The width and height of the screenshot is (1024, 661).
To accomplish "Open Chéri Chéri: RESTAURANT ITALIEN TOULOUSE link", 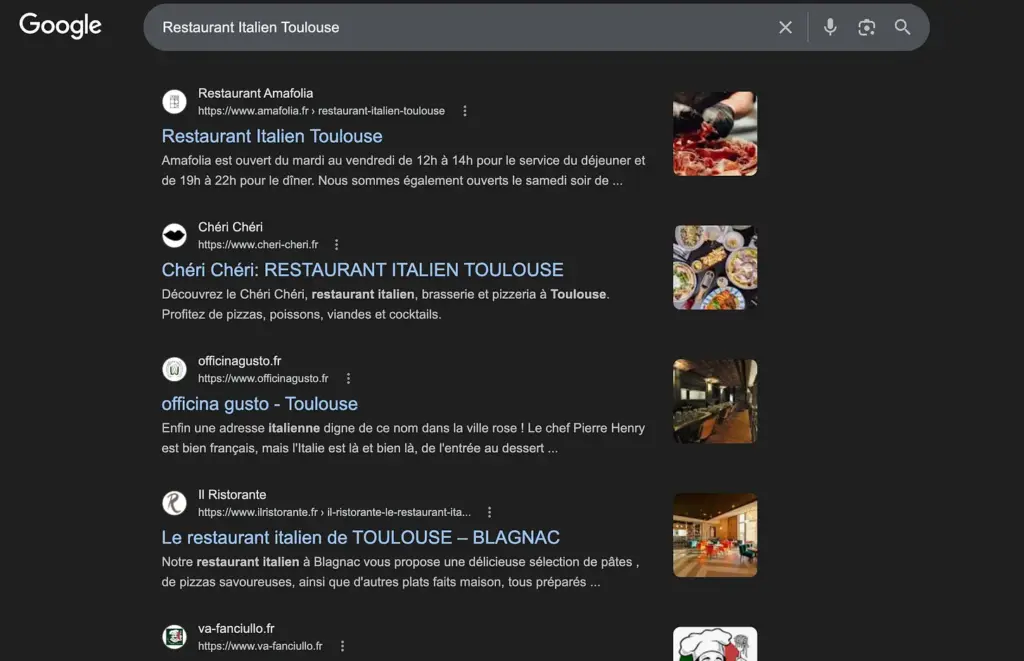I will coord(362,270).
